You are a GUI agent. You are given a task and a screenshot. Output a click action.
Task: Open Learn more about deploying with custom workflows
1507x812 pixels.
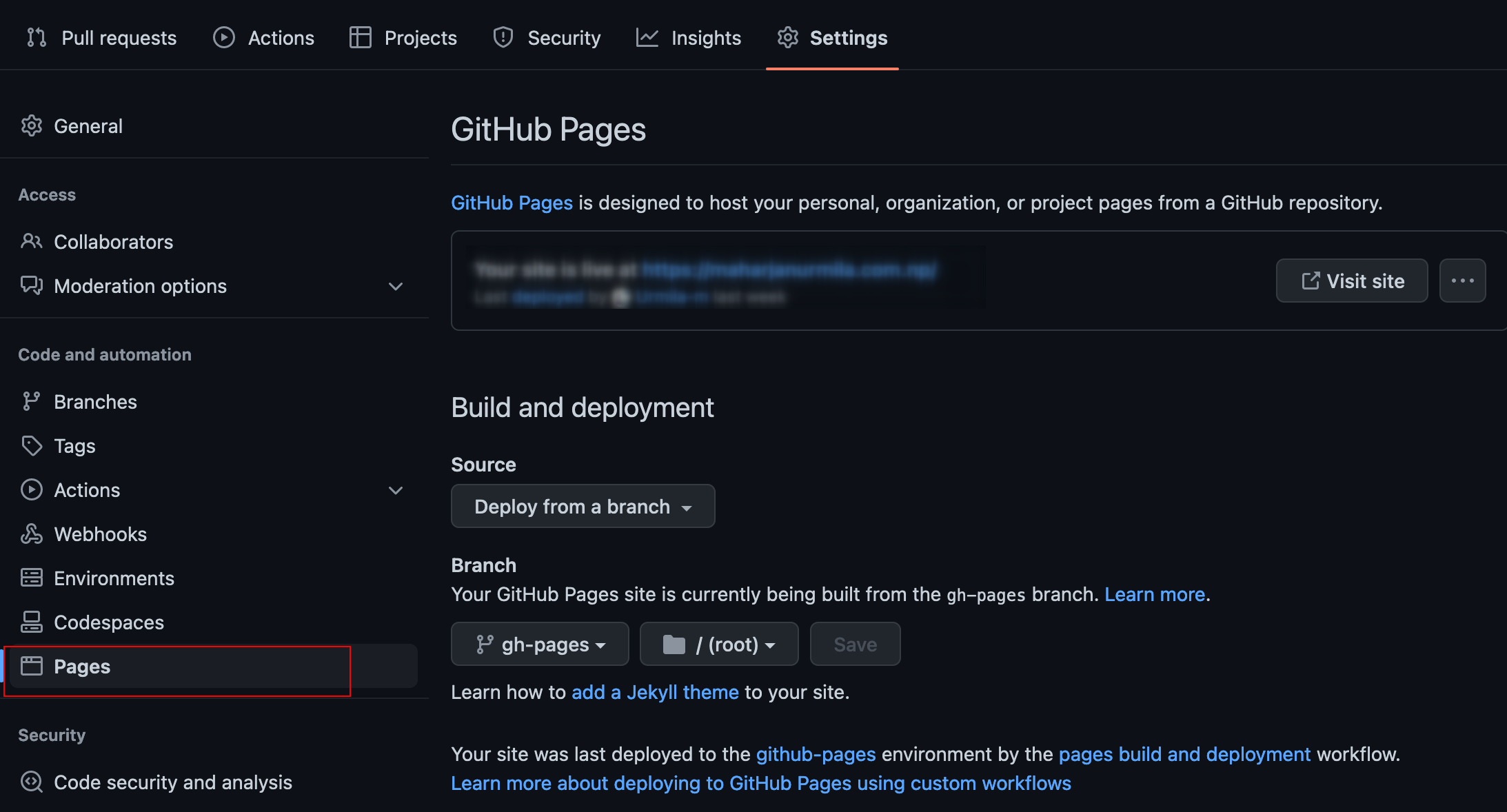761,783
